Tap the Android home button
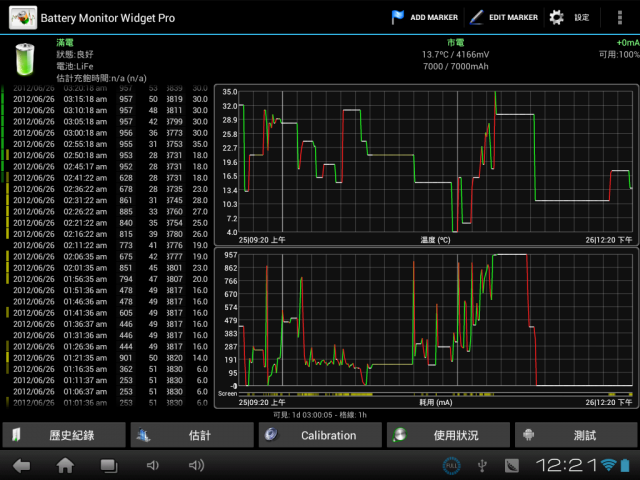 (x=65, y=465)
